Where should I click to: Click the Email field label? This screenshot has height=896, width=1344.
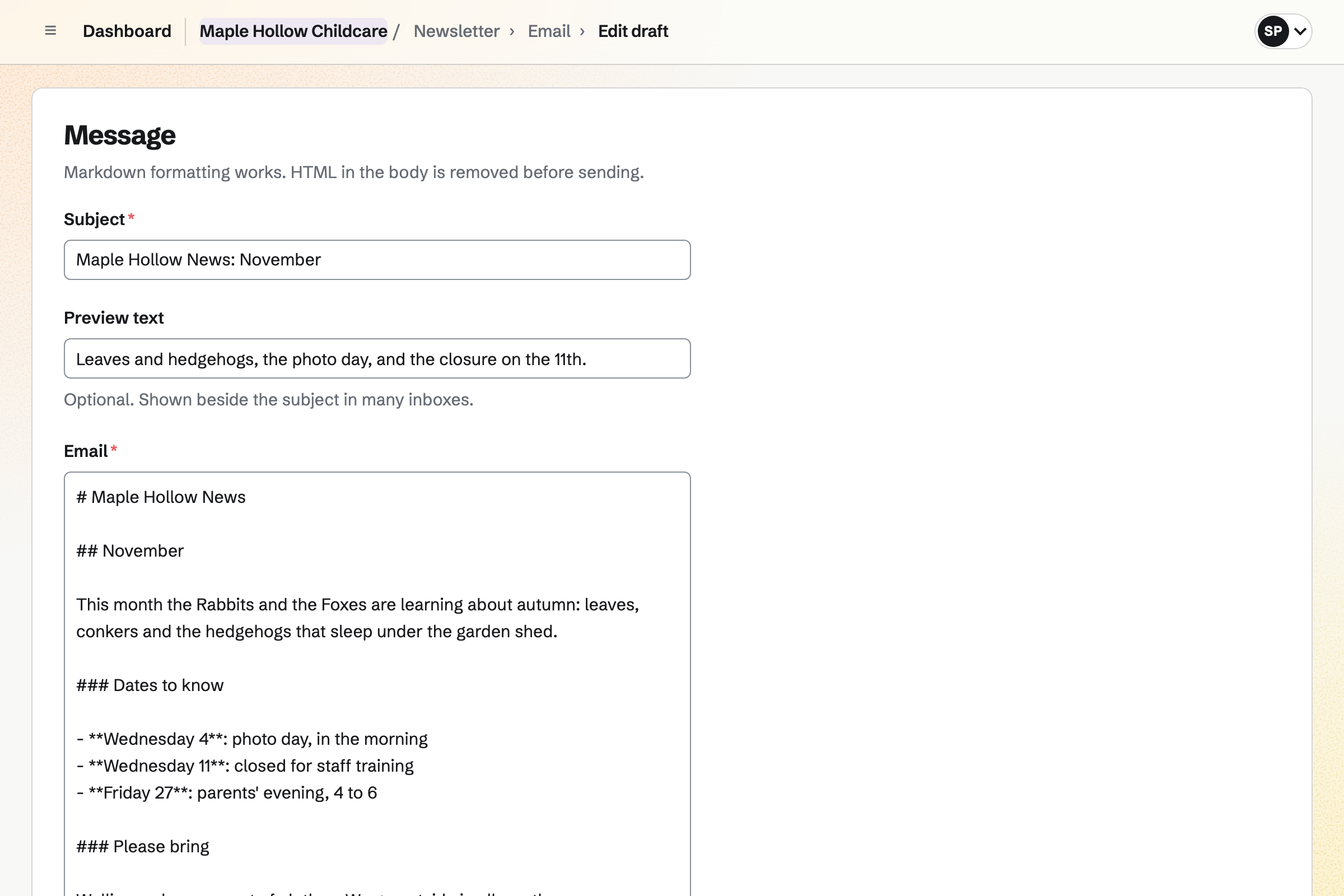click(x=86, y=451)
